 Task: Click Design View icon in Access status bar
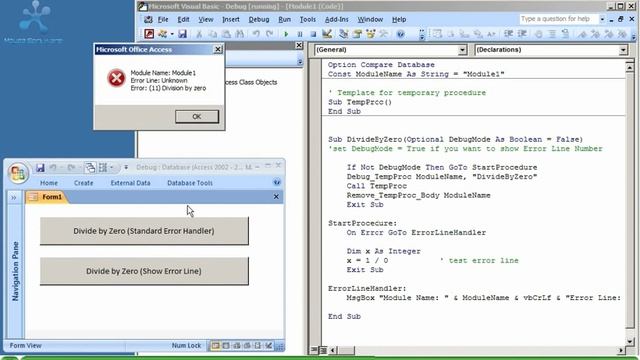(268, 346)
